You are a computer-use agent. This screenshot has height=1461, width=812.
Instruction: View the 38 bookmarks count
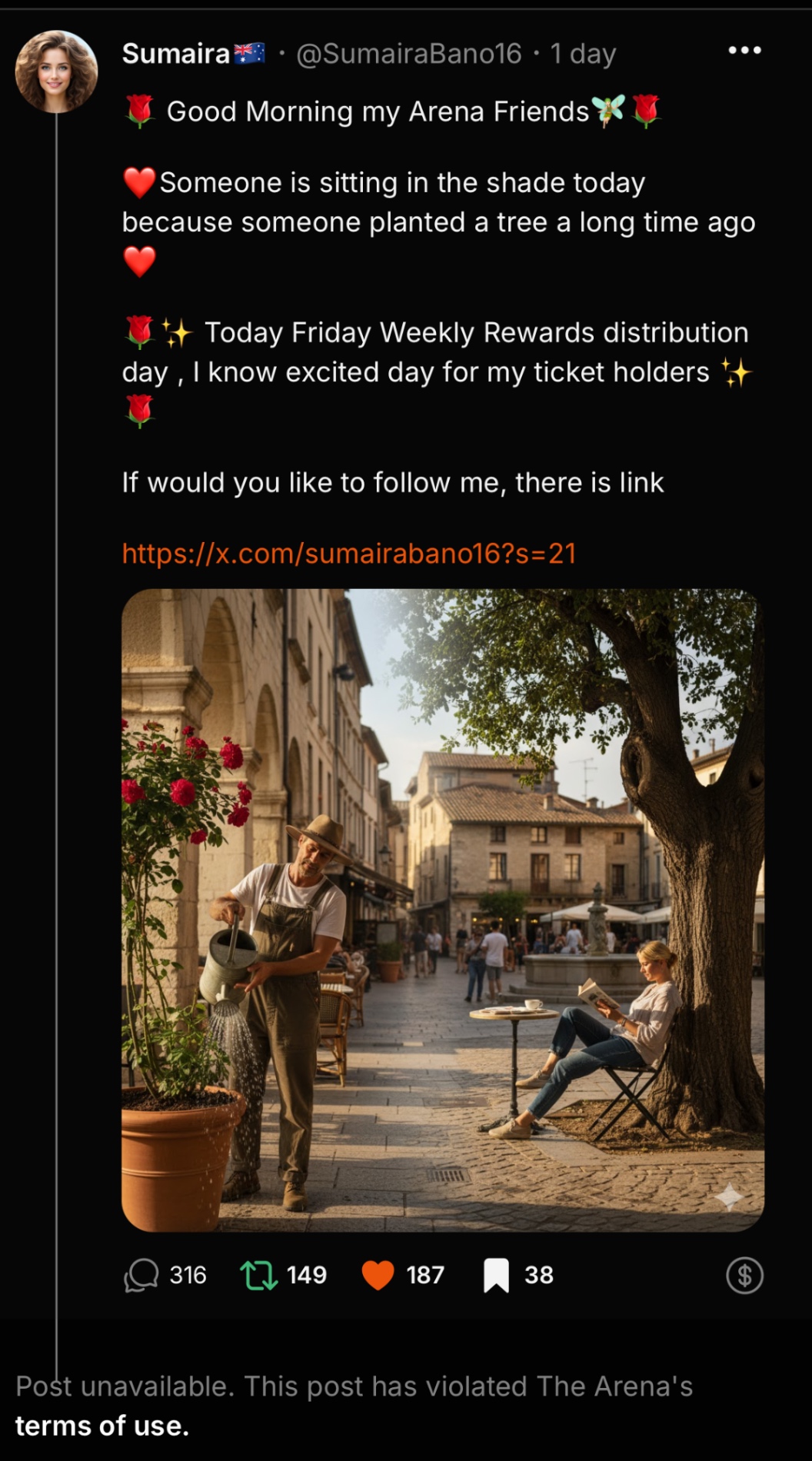[539, 1275]
